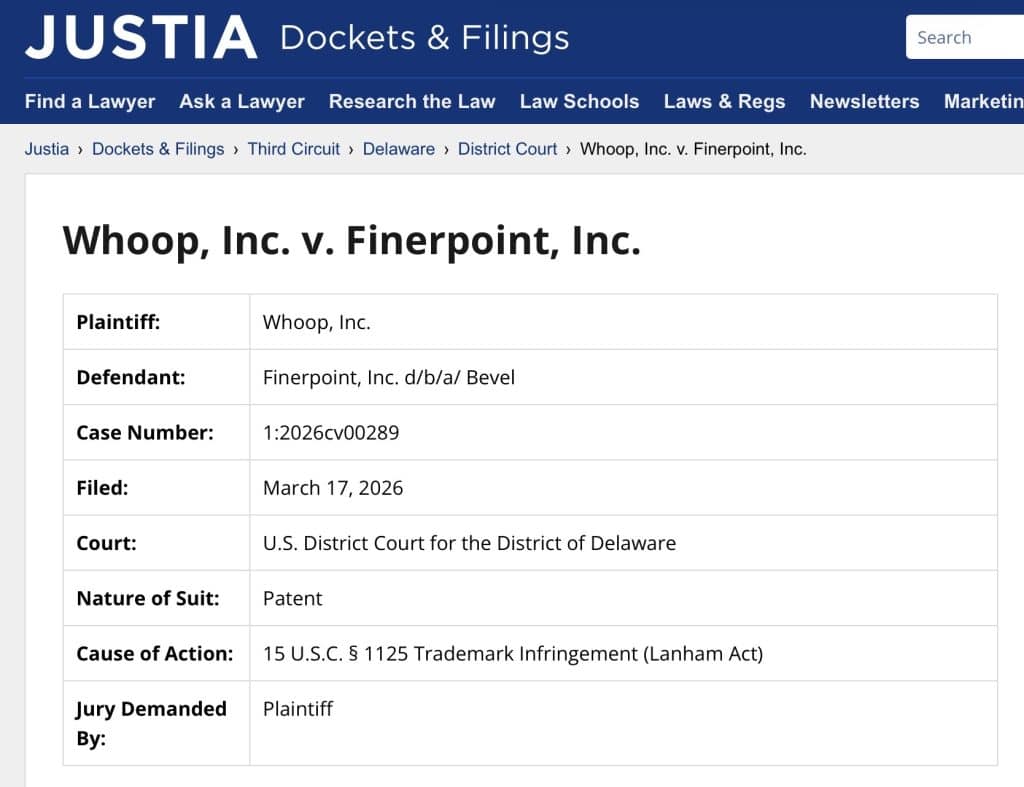This screenshot has width=1024, height=787.
Task: Navigate to Delaware breadcrumb link
Action: 398,149
